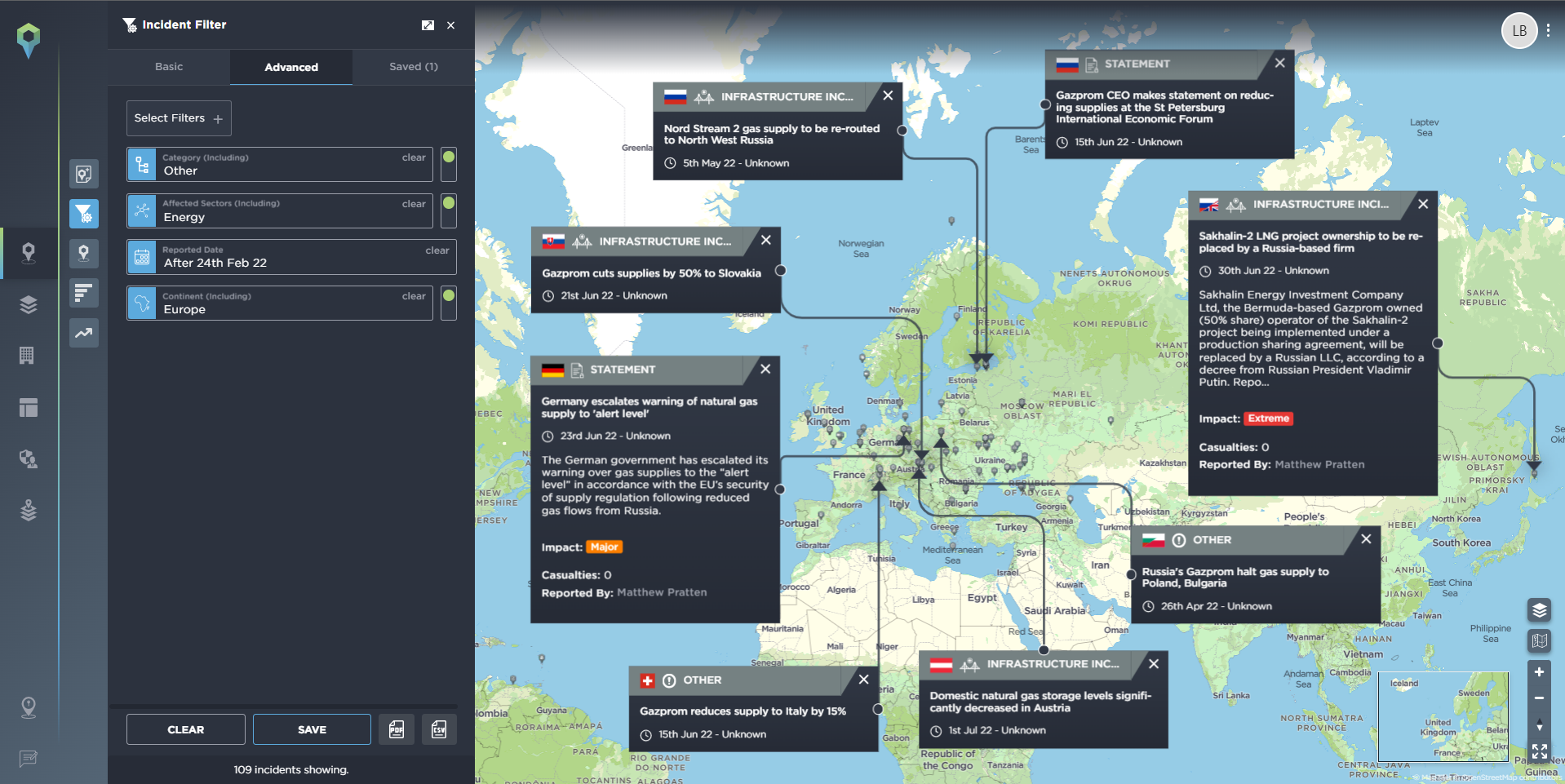This screenshot has width=1565, height=784.
Task: Select the map area search tool icon
Action: tap(84, 174)
